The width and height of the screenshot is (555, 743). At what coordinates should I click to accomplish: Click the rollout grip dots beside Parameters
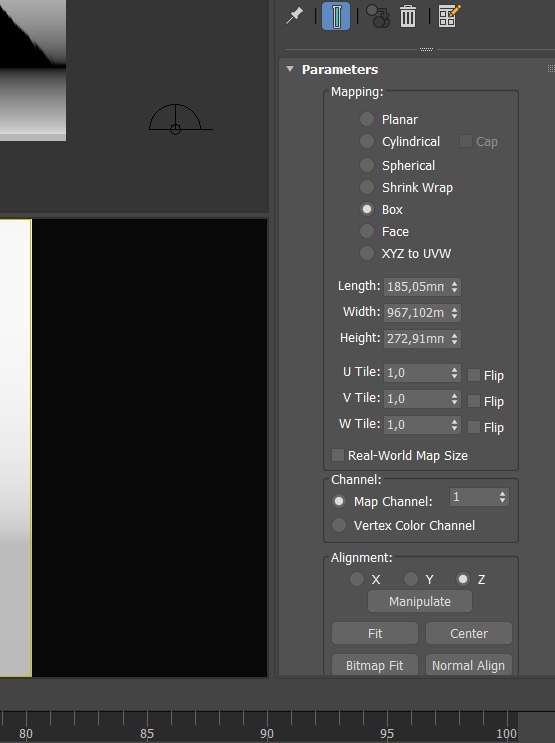coord(551,69)
